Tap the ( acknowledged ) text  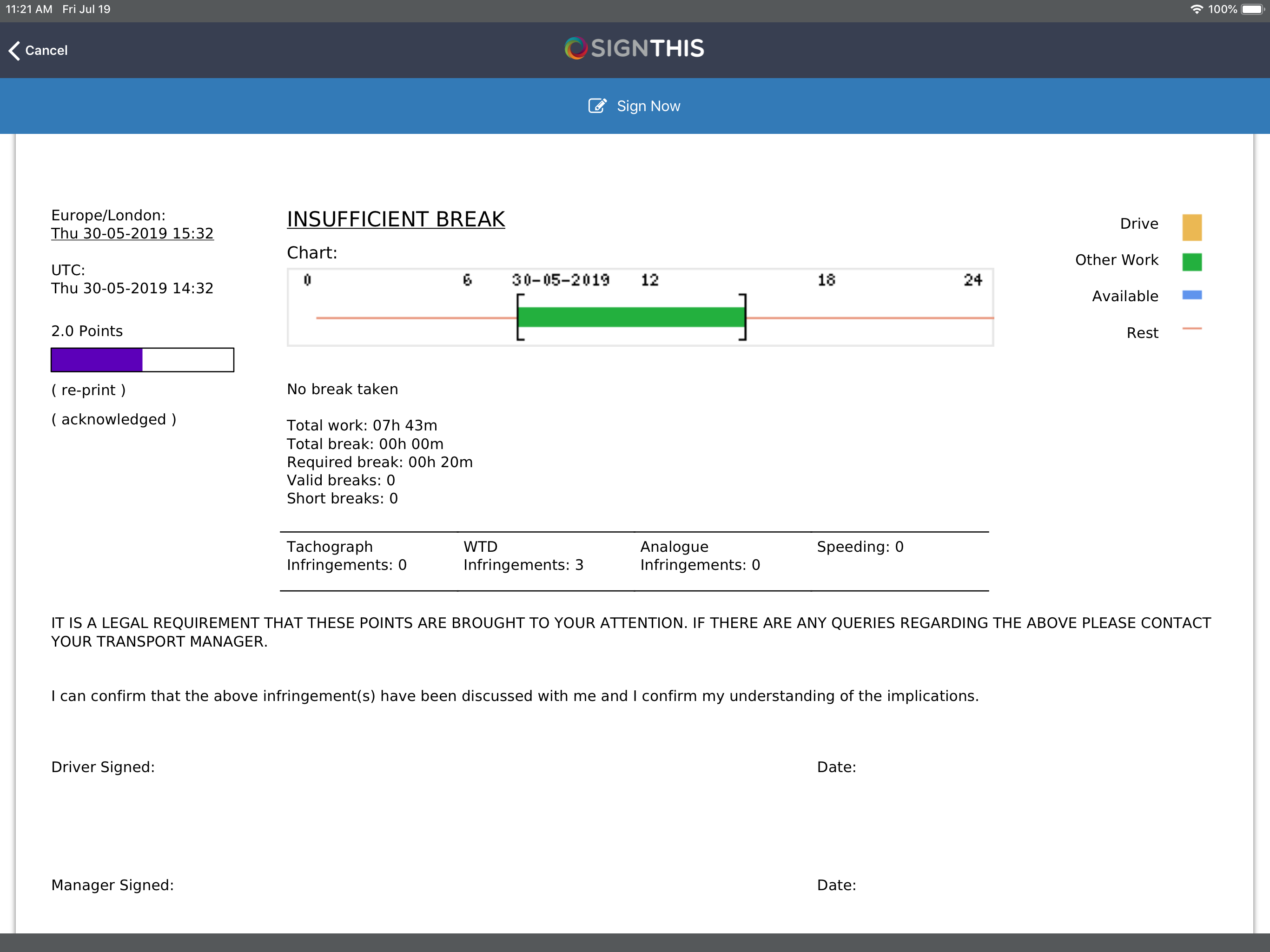pos(114,419)
